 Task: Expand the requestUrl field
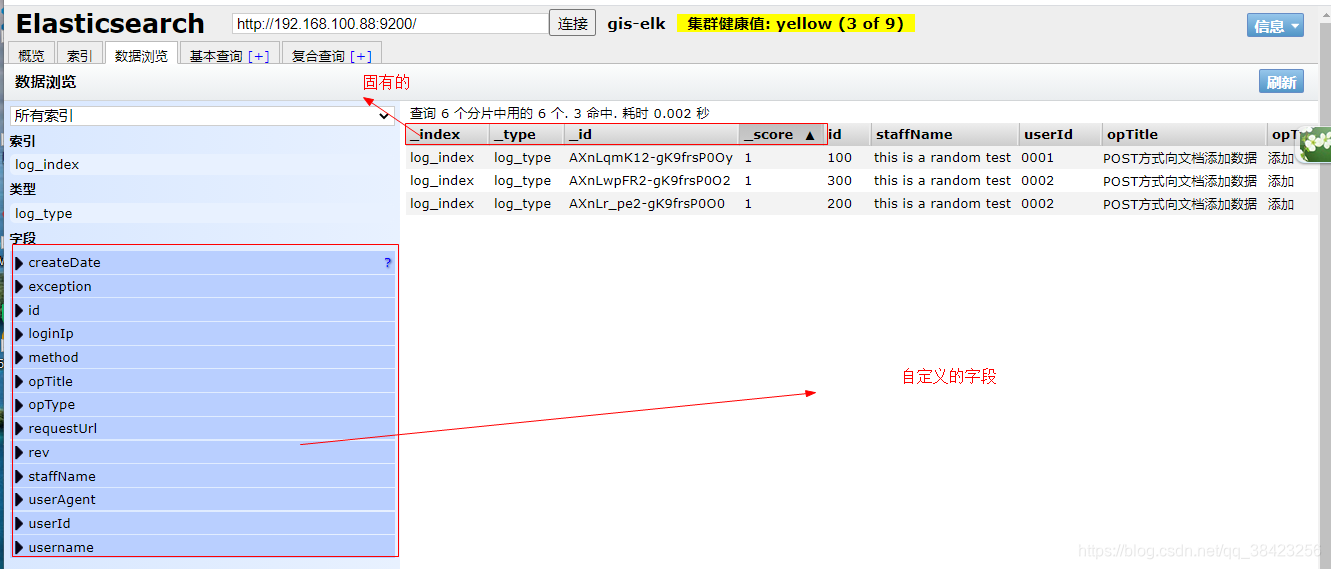pos(204,429)
